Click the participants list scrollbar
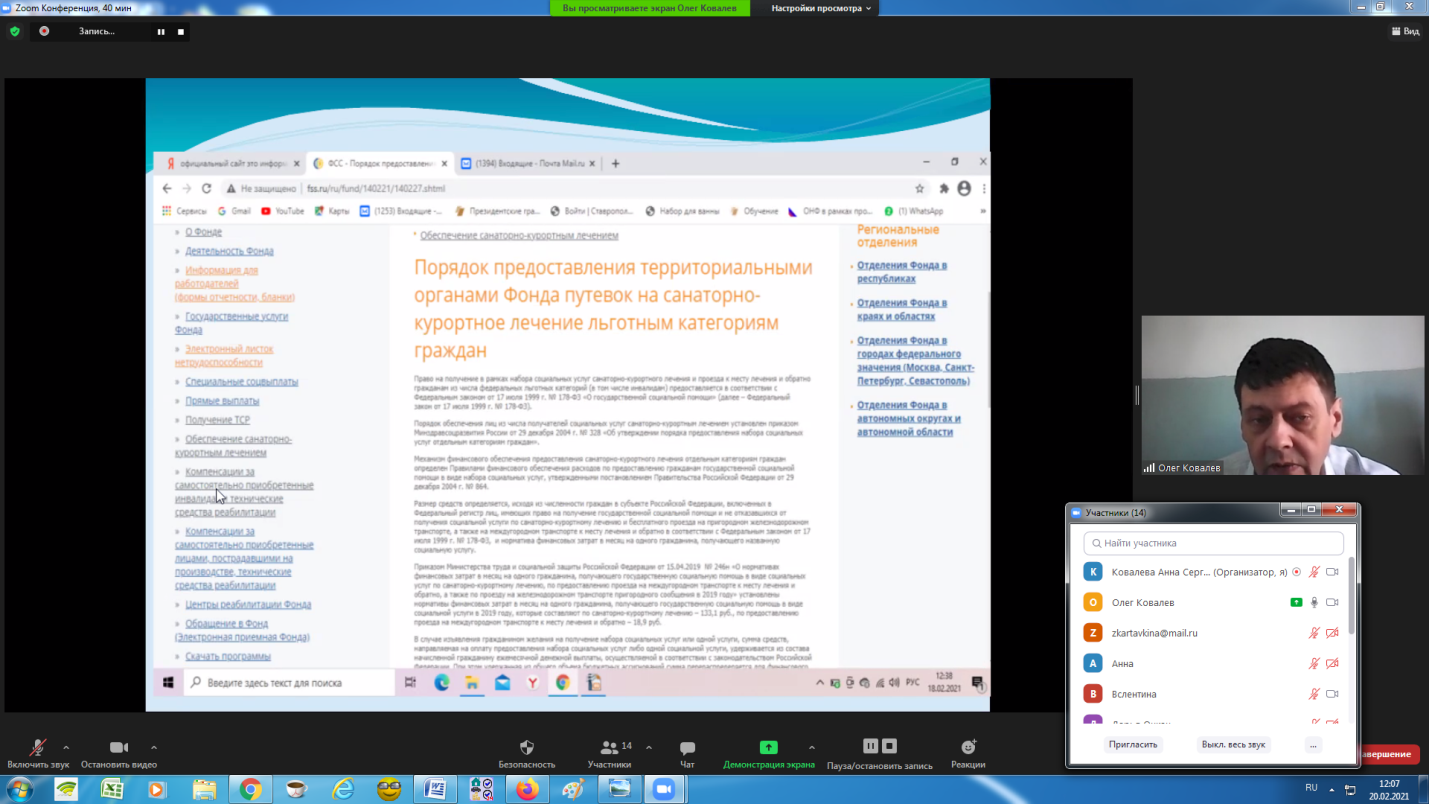The image size is (1429, 804). [1352, 600]
